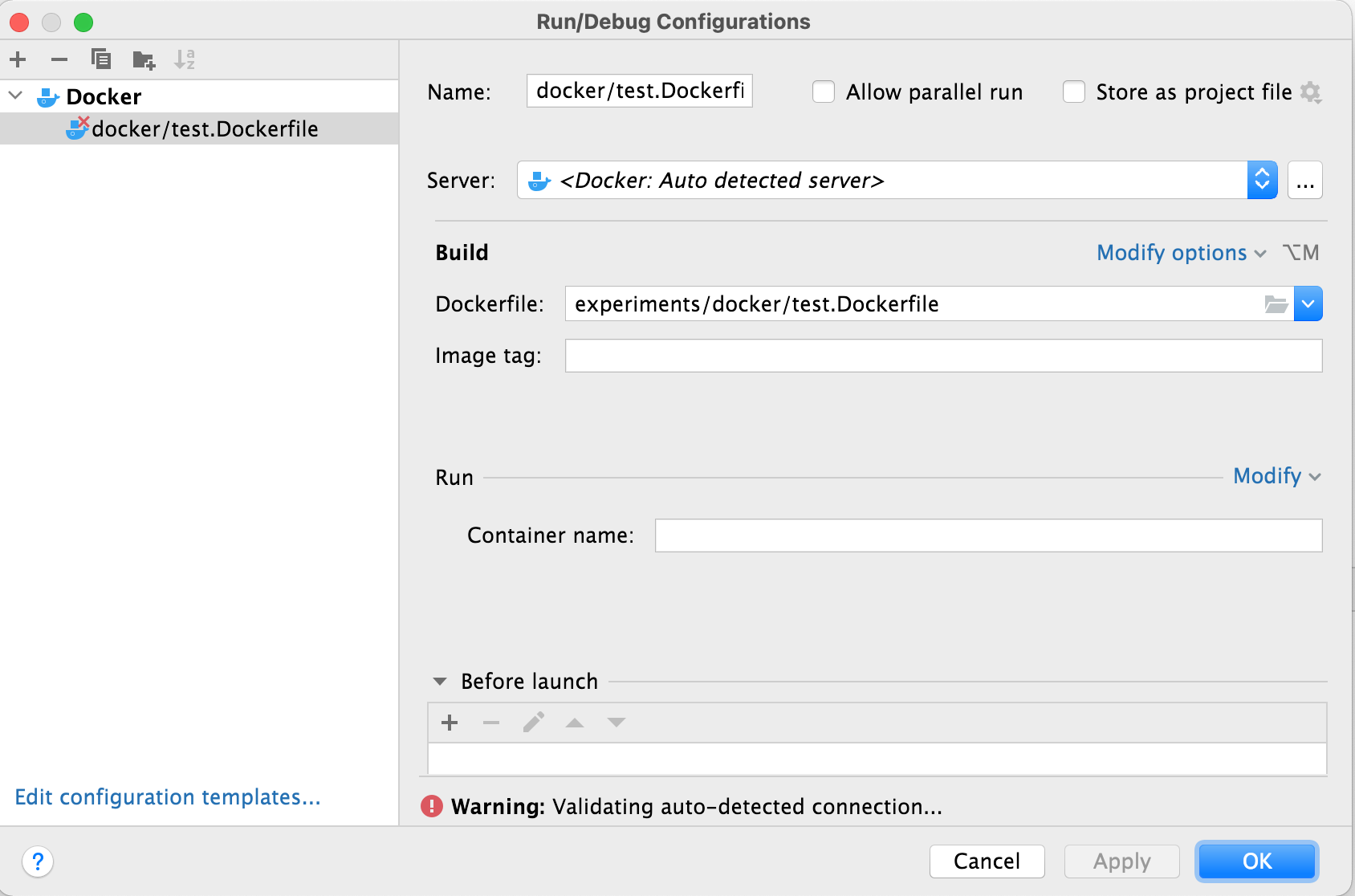
Task: Add a new run configuration
Action: click(18, 59)
